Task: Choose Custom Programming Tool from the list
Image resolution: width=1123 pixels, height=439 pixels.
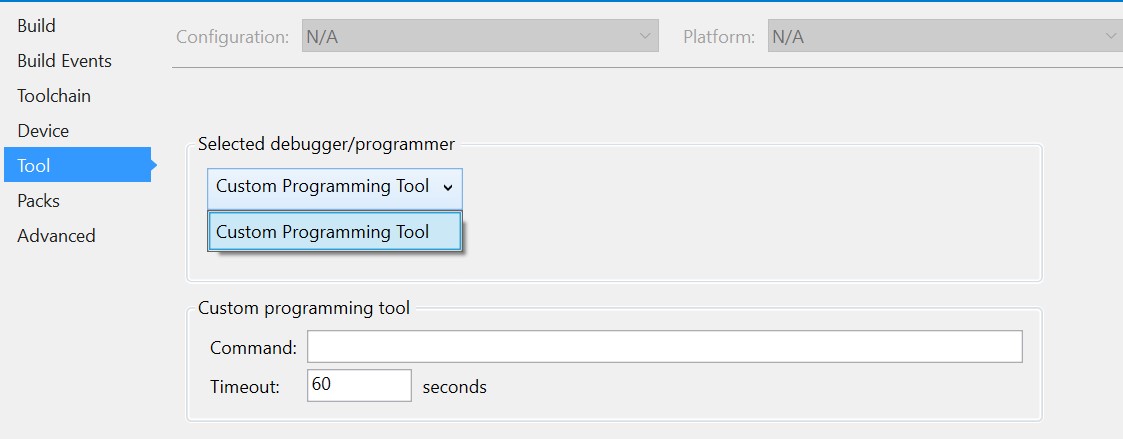Action: click(x=334, y=231)
